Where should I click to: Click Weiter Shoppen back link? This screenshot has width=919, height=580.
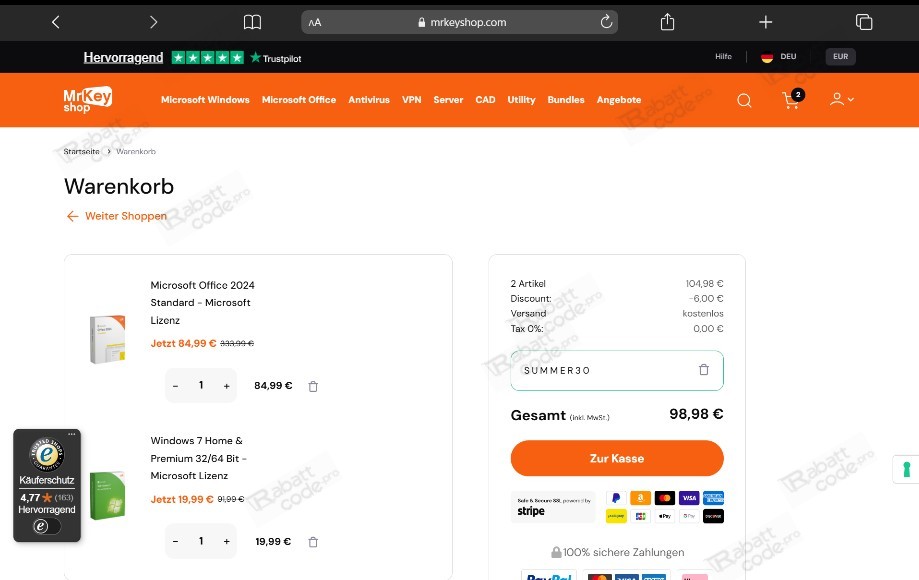click(117, 216)
